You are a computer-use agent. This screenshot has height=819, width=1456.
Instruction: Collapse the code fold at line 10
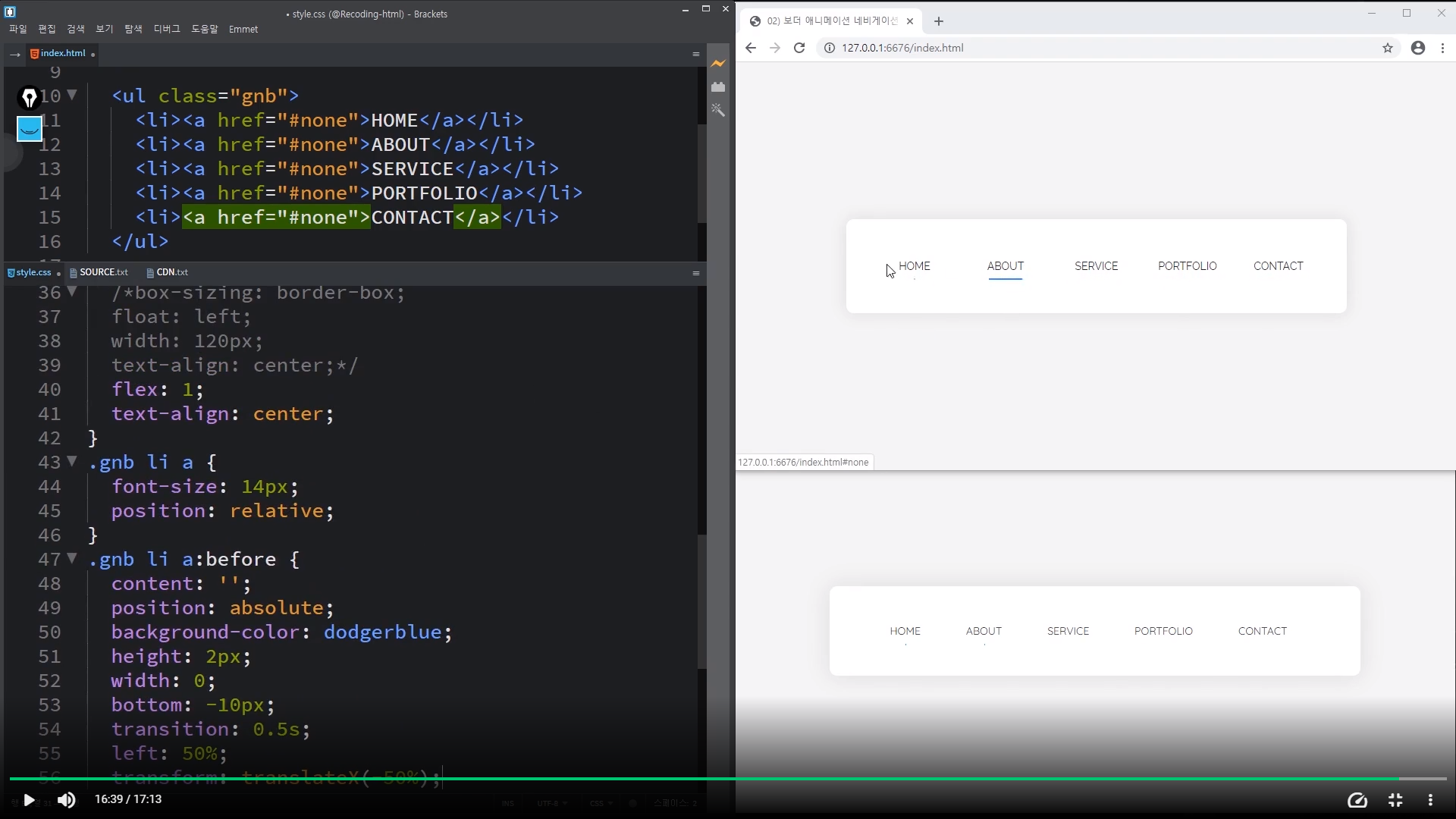[72, 95]
